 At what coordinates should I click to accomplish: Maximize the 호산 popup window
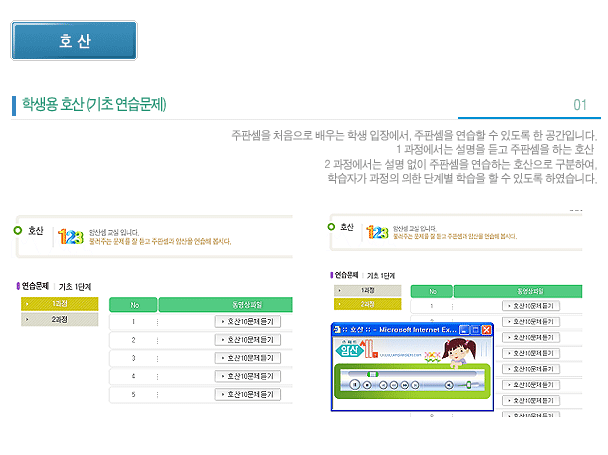473,329
